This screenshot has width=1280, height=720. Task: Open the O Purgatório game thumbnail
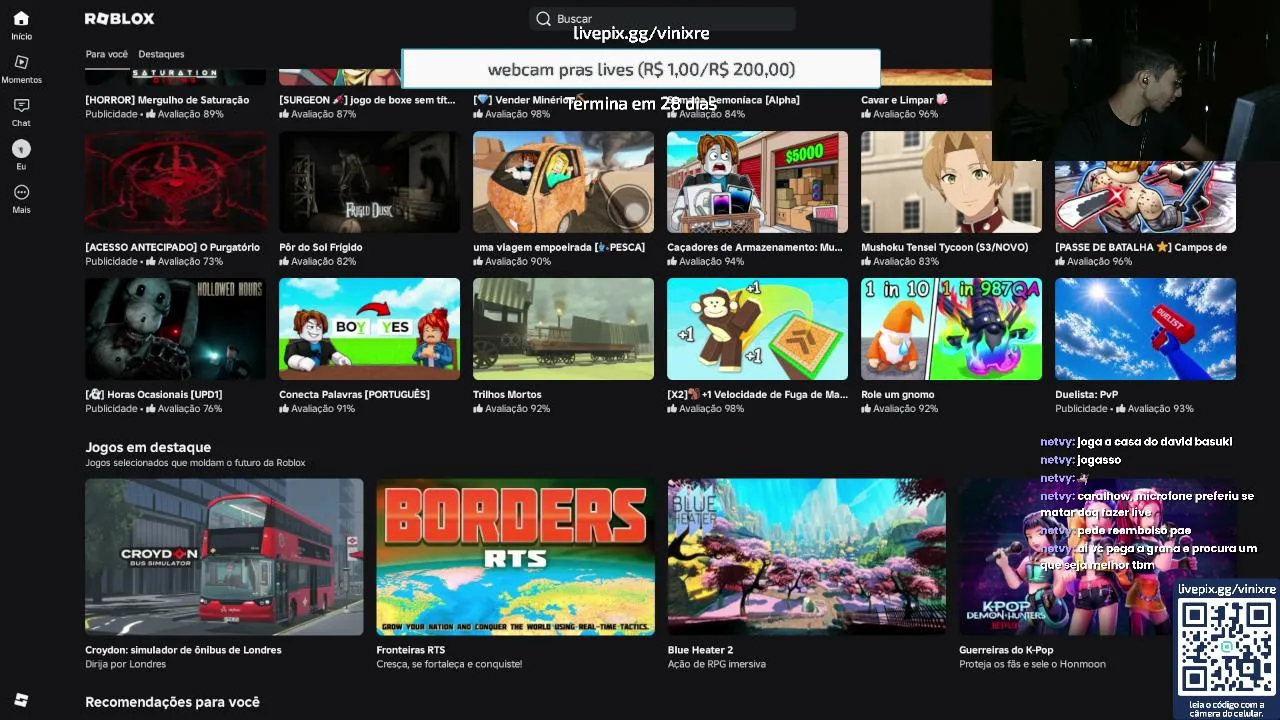175,182
